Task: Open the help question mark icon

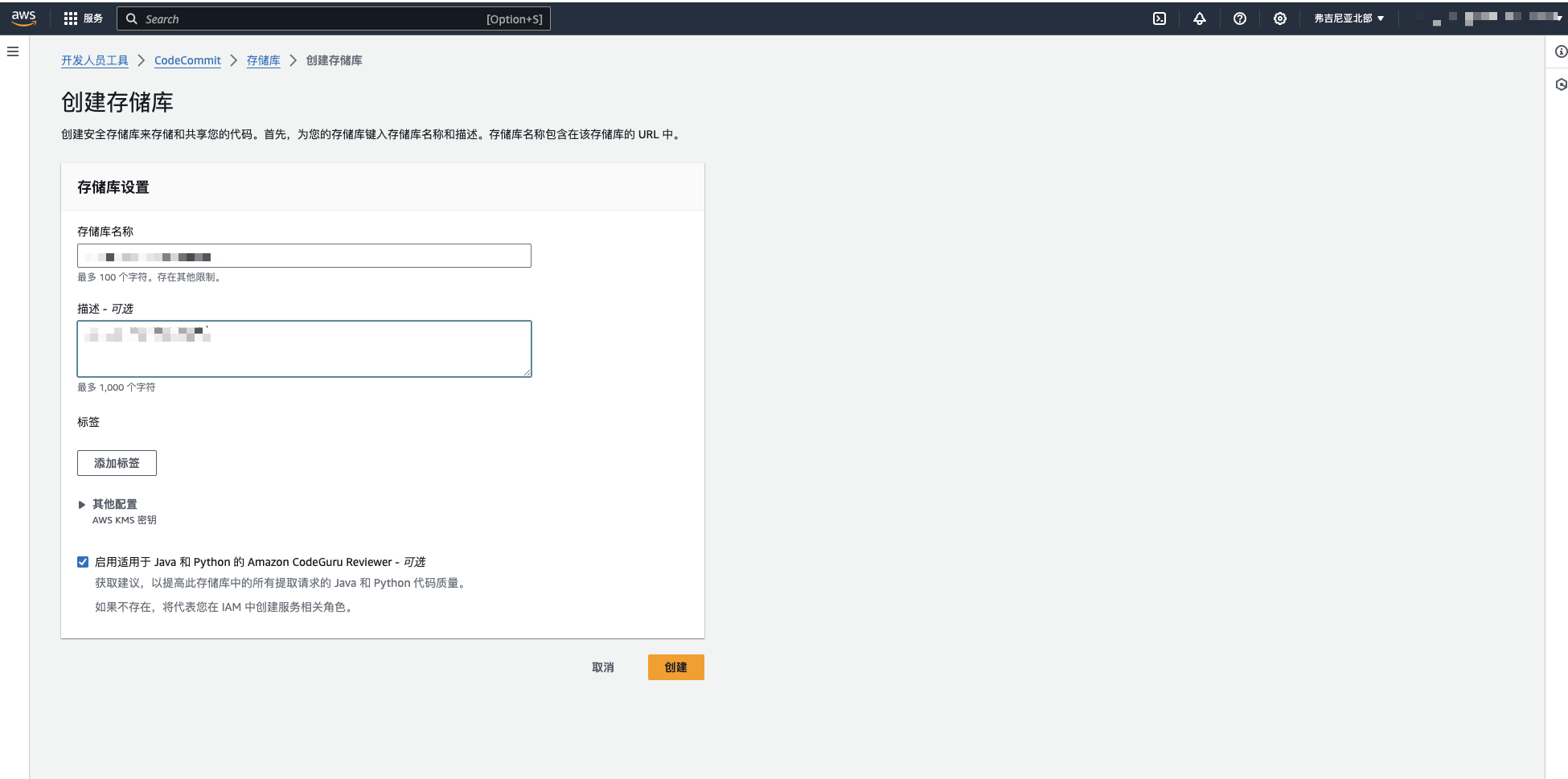Action: (1240, 18)
